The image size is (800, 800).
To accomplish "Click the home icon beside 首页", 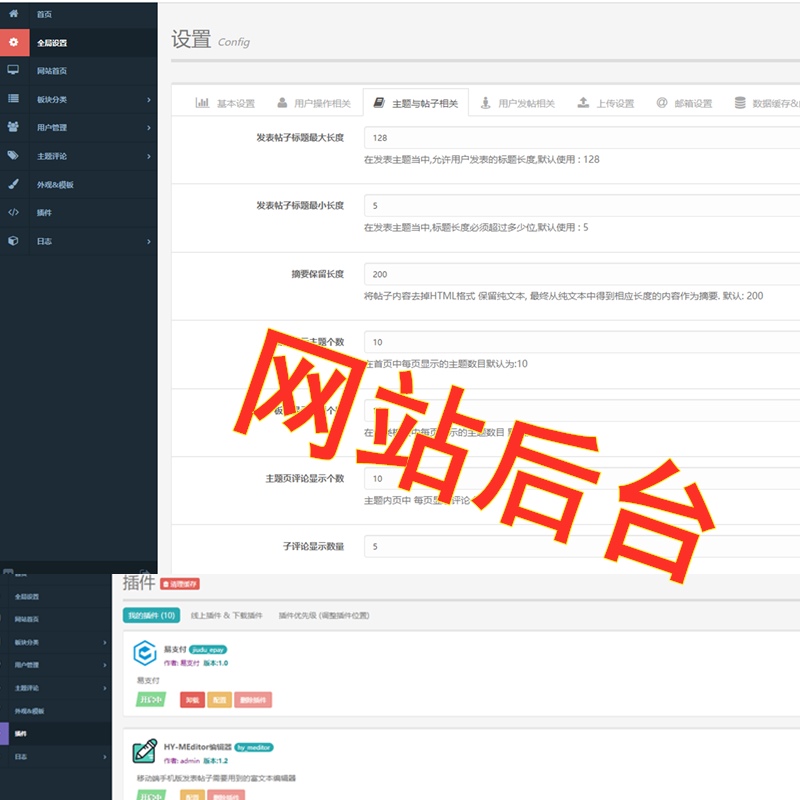I will click(x=13, y=14).
